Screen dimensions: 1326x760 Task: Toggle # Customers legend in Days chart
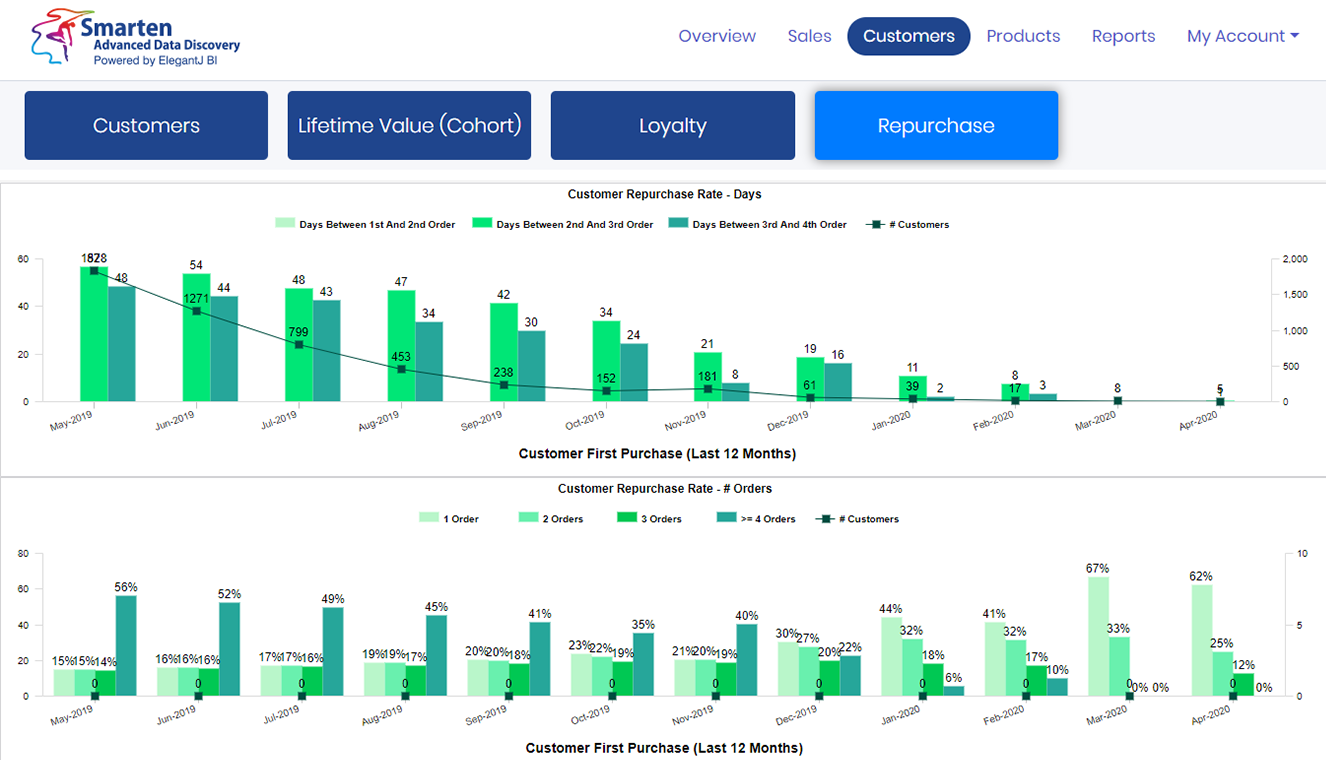(907, 225)
